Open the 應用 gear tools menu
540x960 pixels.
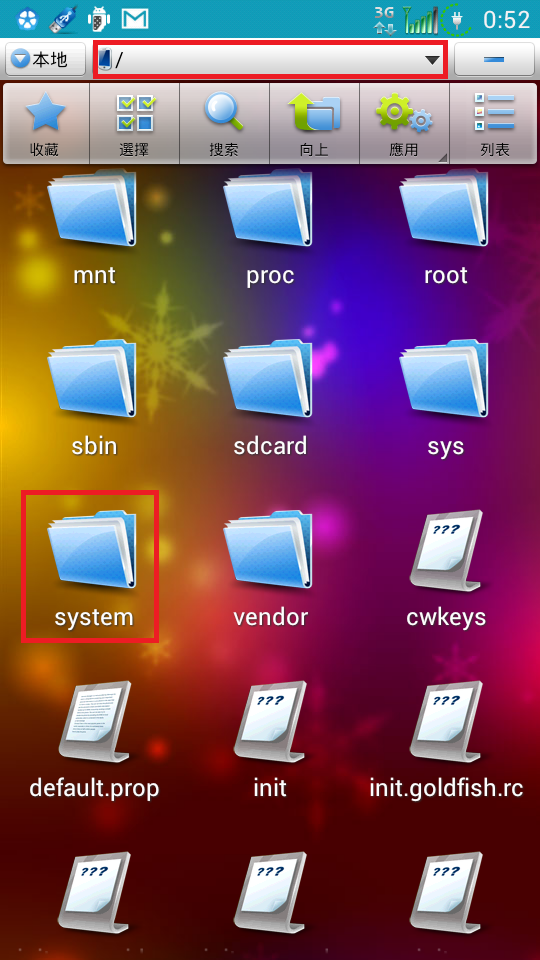(404, 124)
